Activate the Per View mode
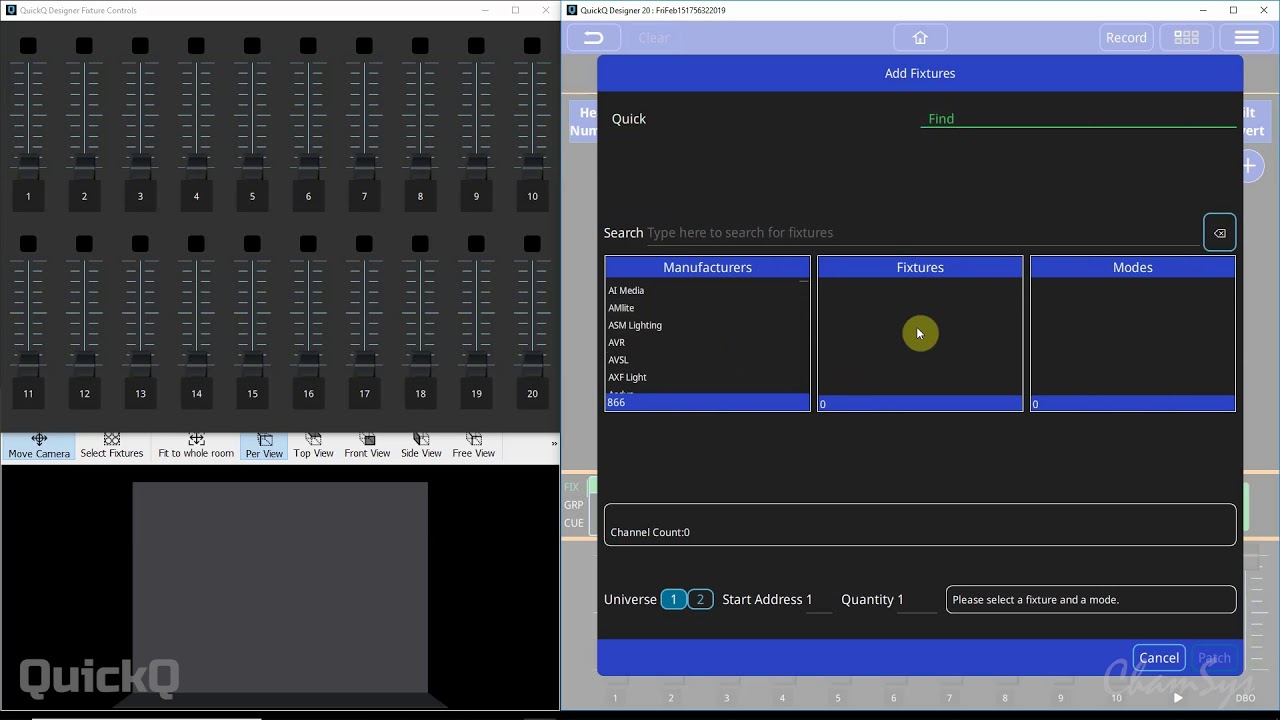Viewport: 1280px width, 720px height. click(264, 446)
